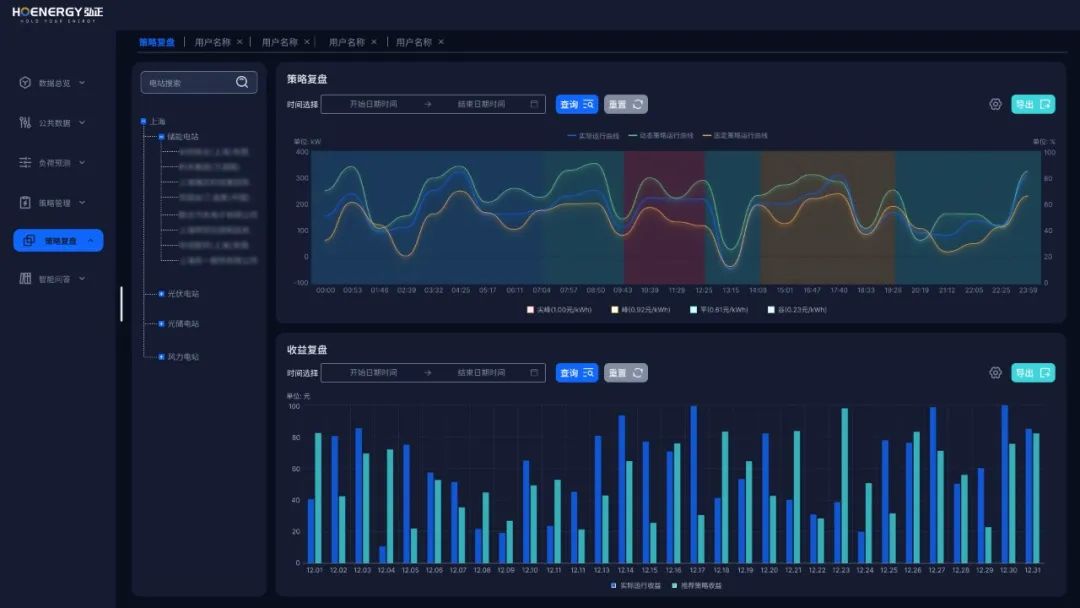This screenshot has width=1080, height=608.
Task: Click the 公共数据 sidebar icon
Action: 25,123
